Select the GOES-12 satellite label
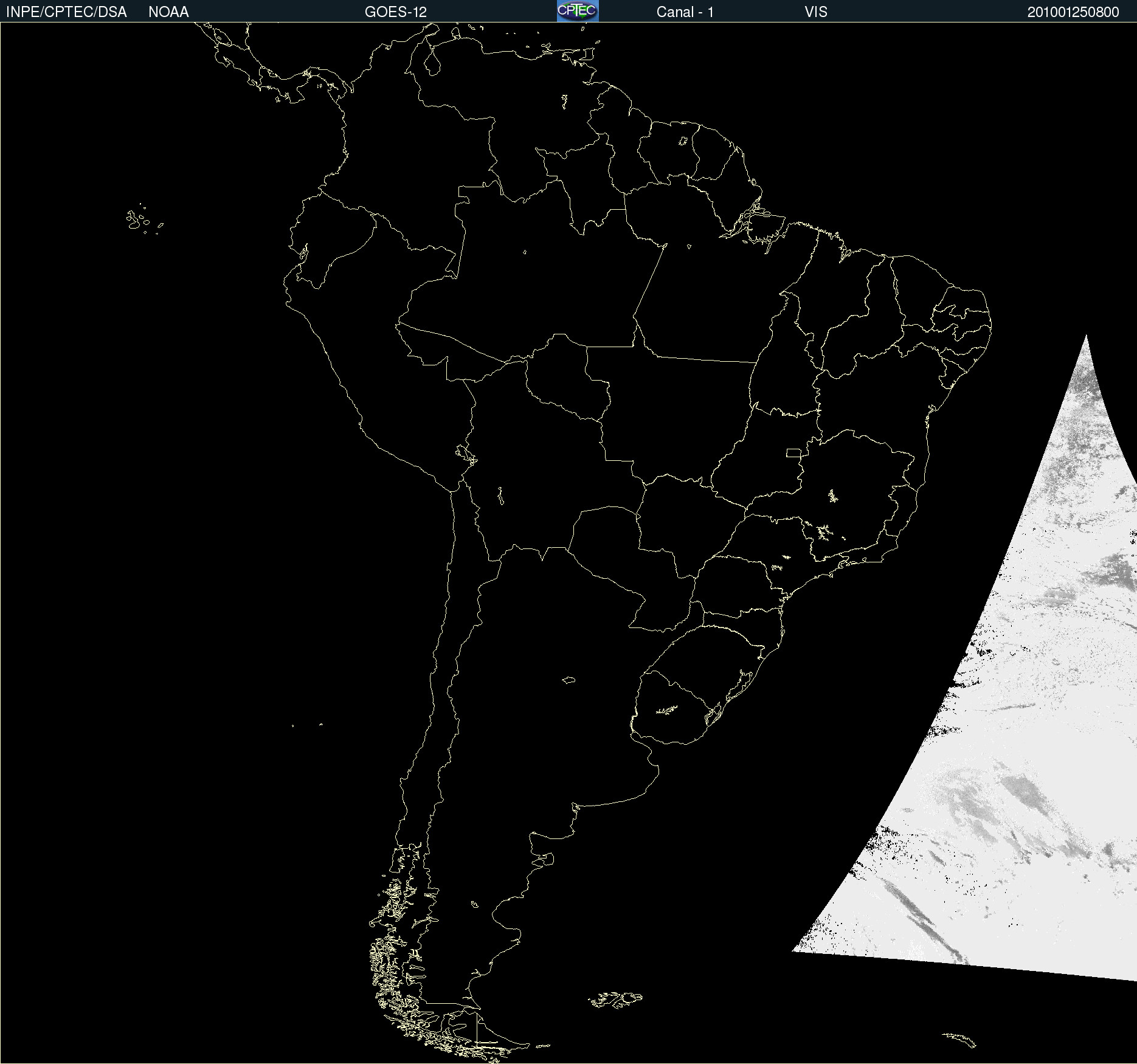Screen dimensions: 1137x1064 tap(396, 12)
